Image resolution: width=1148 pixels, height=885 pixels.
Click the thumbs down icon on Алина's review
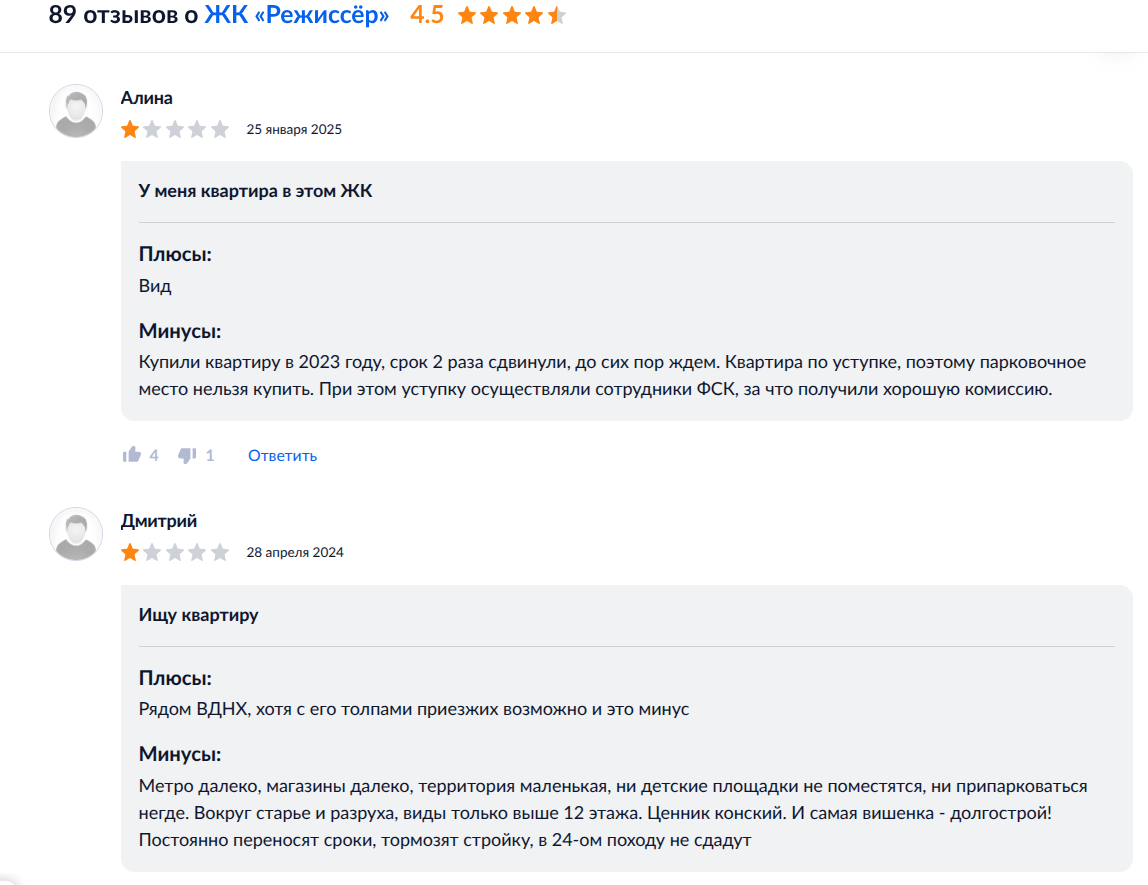pos(187,455)
